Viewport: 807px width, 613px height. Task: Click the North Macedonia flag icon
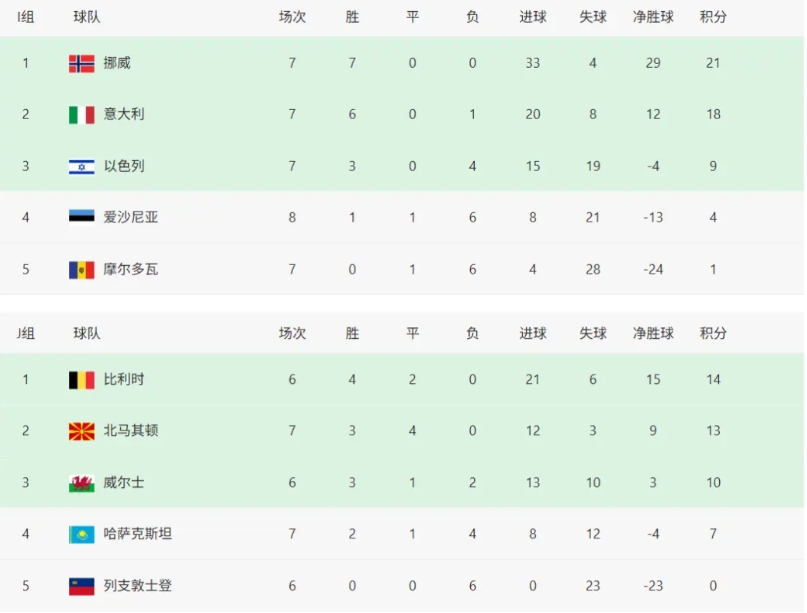(81, 431)
